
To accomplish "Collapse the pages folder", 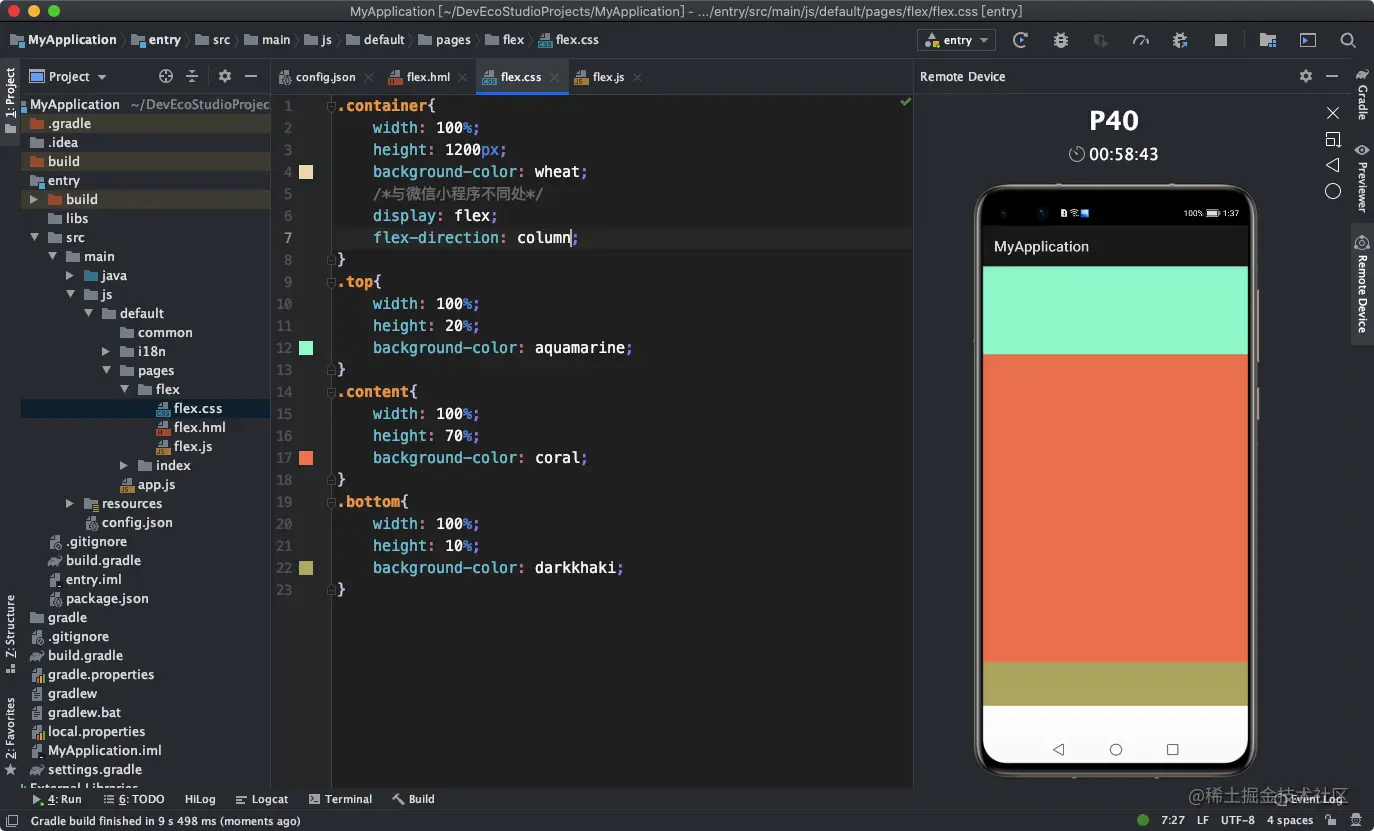I will coord(106,370).
